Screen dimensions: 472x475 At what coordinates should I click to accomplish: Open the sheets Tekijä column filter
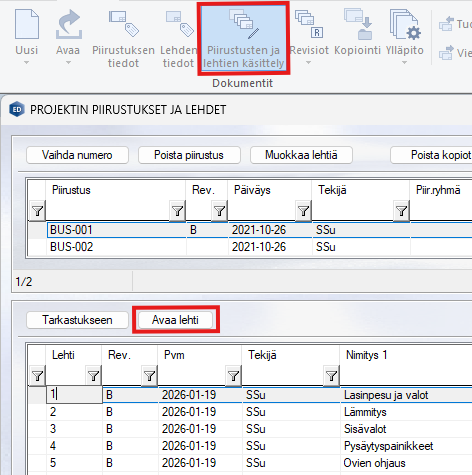pyautogui.click(x=331, y=376)
